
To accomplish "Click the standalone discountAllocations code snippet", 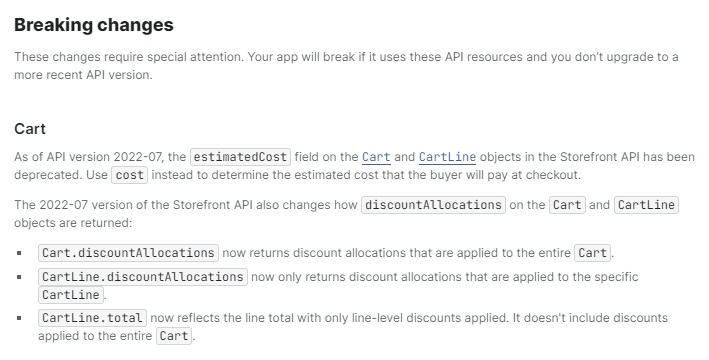I will 433,205.
